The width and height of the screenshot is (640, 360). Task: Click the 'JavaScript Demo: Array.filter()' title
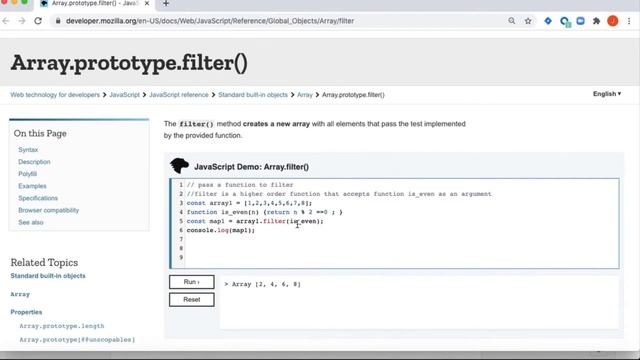[x=251, y=167]
